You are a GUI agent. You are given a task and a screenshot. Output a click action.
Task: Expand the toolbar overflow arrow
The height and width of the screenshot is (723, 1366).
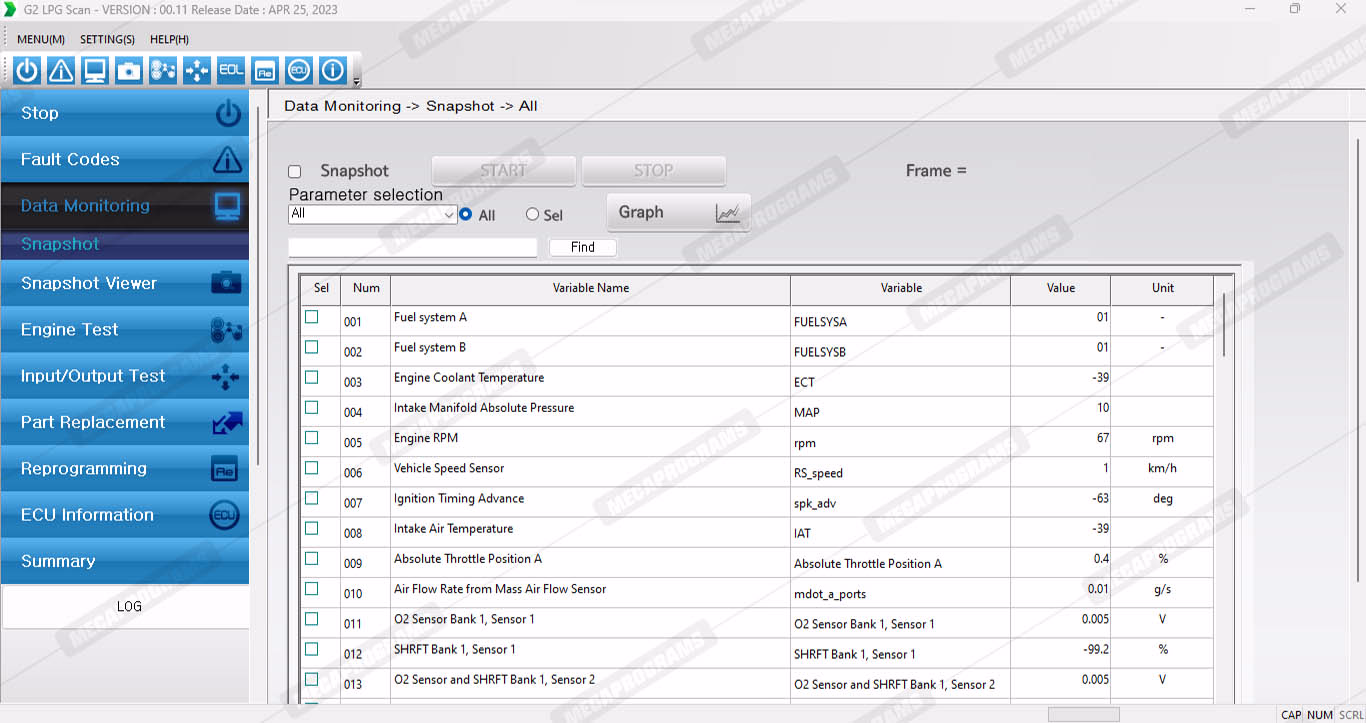(357, 82)
